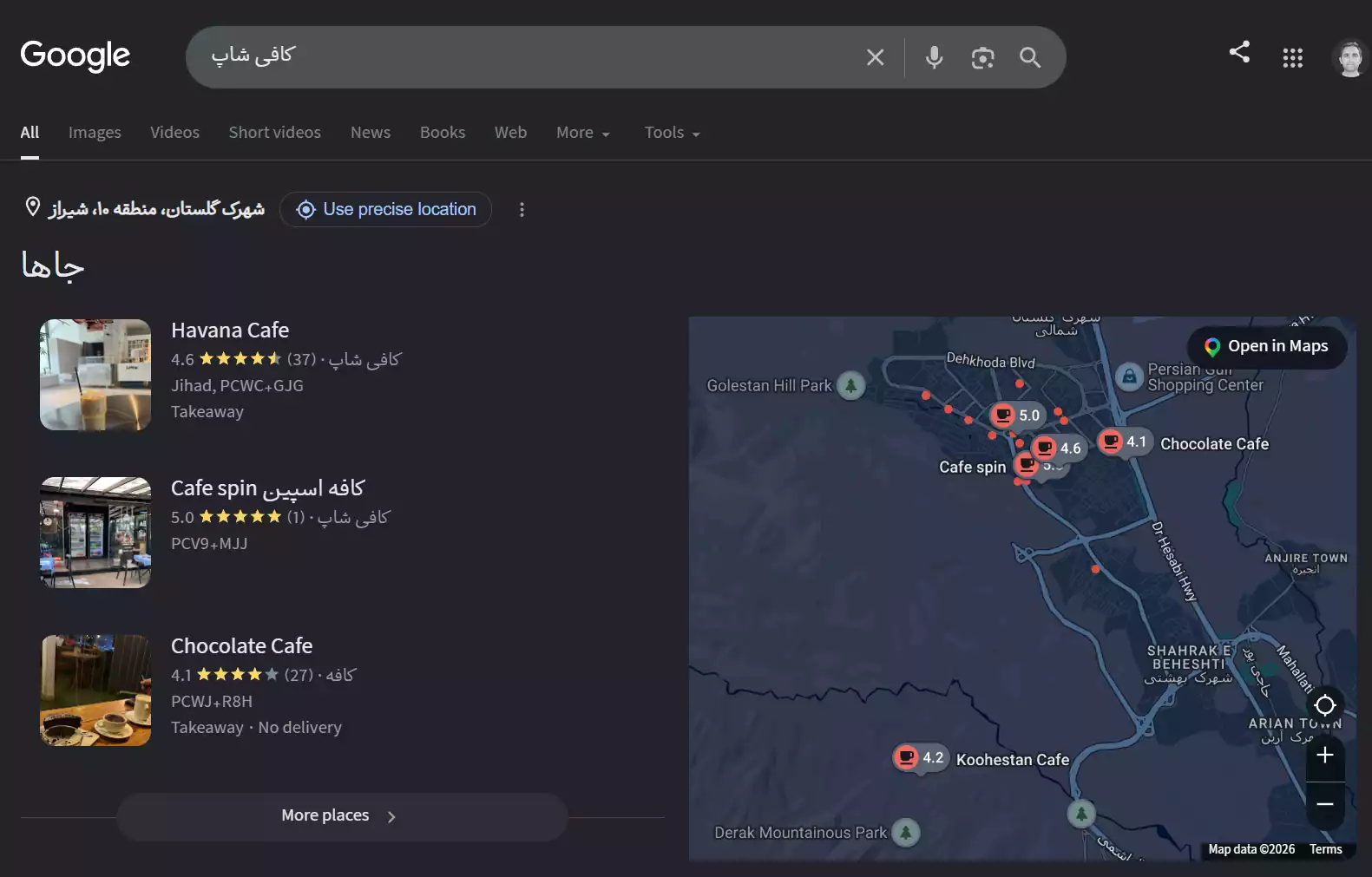Share this search results page

pyautogui.click(x=1239, y=52)
